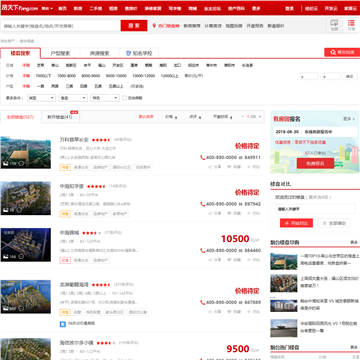Open 计算房贷 link near search bar
Image resolution: width=360 pixels, height=360 pixels.
213,26
